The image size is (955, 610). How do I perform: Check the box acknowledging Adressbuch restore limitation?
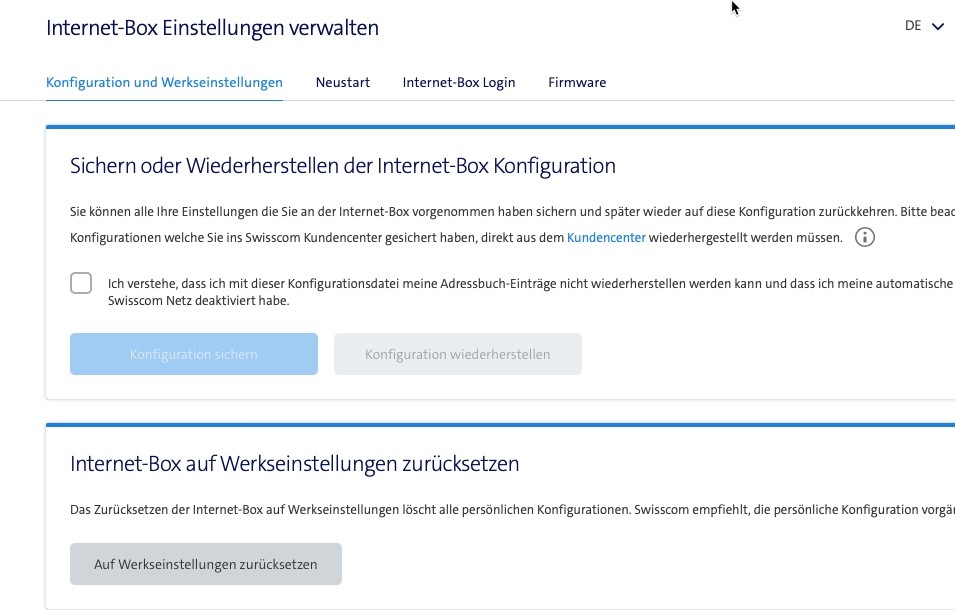(x=80, y=284)
